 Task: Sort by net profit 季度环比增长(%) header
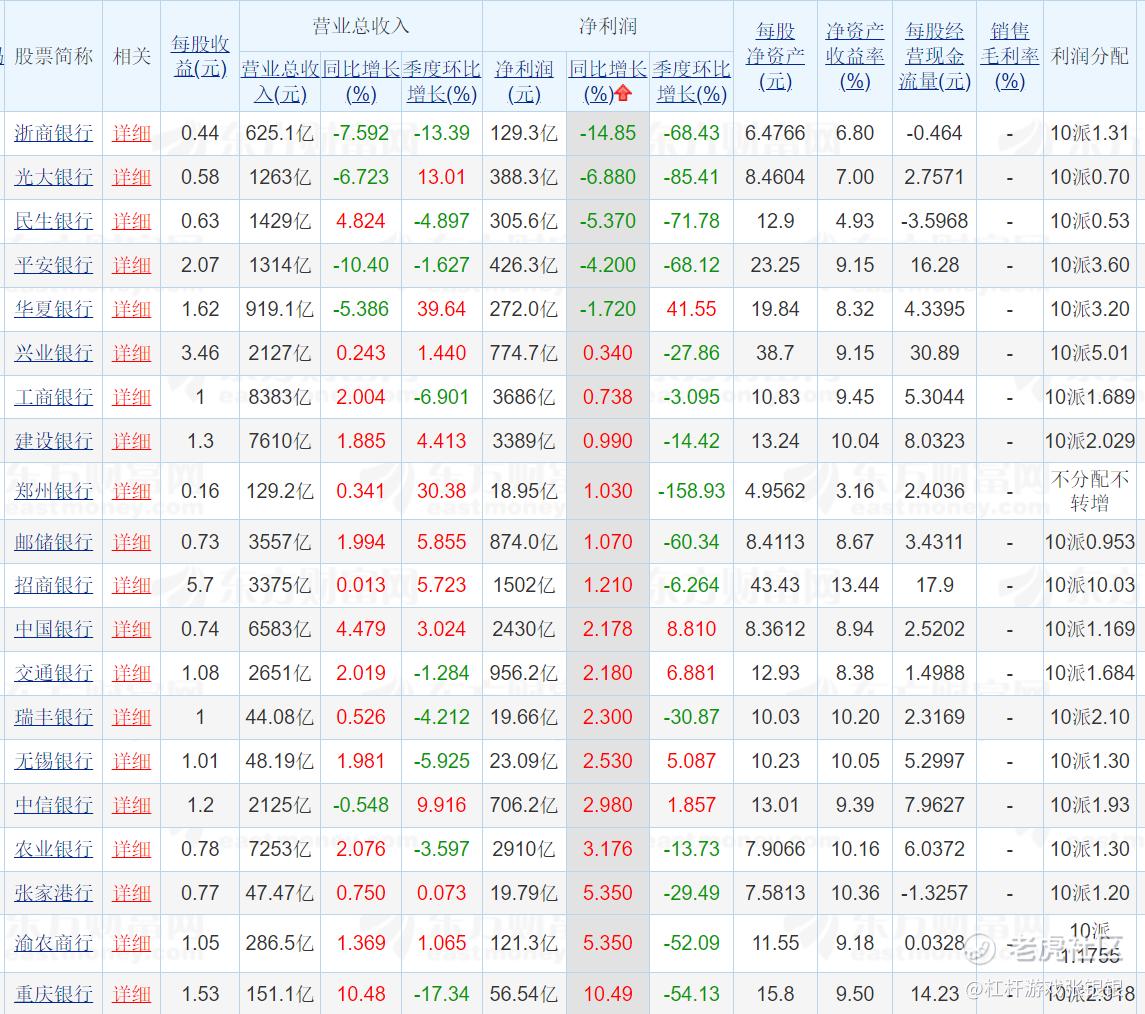pyautogui.click(x=692, y=81)
